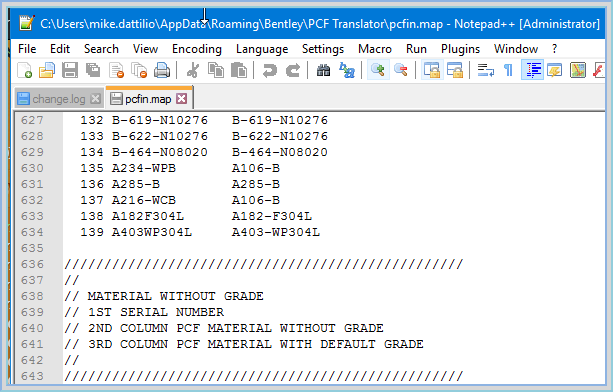The height and width of the screenshot is (392, 613).
Task: Toggle Word Wrap in the toolbar
Action: point(486,70)
